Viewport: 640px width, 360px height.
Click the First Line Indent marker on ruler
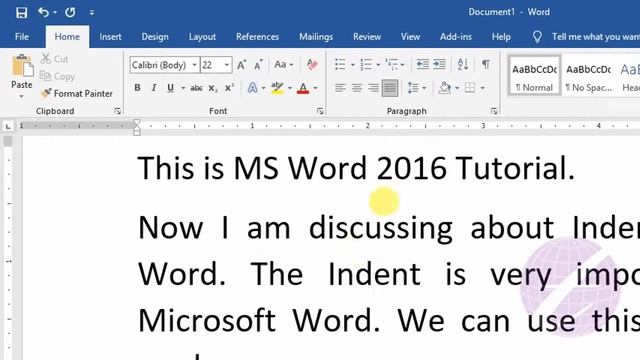tap(137, 123)
